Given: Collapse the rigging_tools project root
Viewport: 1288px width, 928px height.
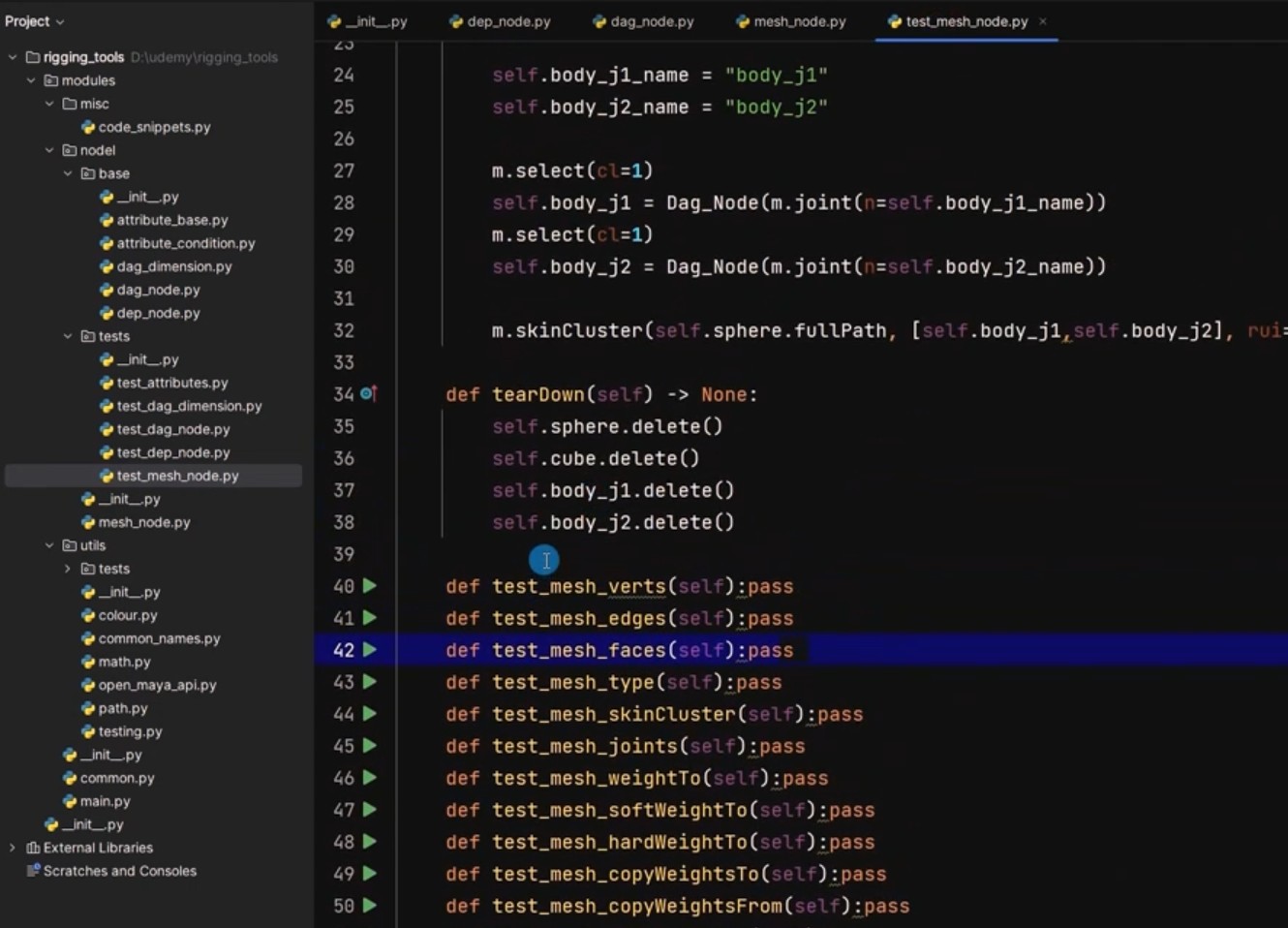Looking at the screenshot, I should (13, 57).
